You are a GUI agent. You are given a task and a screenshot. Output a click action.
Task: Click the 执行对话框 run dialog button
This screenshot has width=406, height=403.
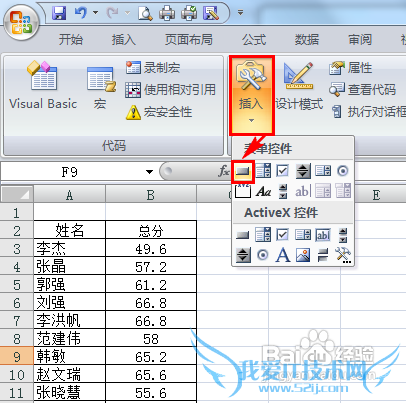(369, 112)
